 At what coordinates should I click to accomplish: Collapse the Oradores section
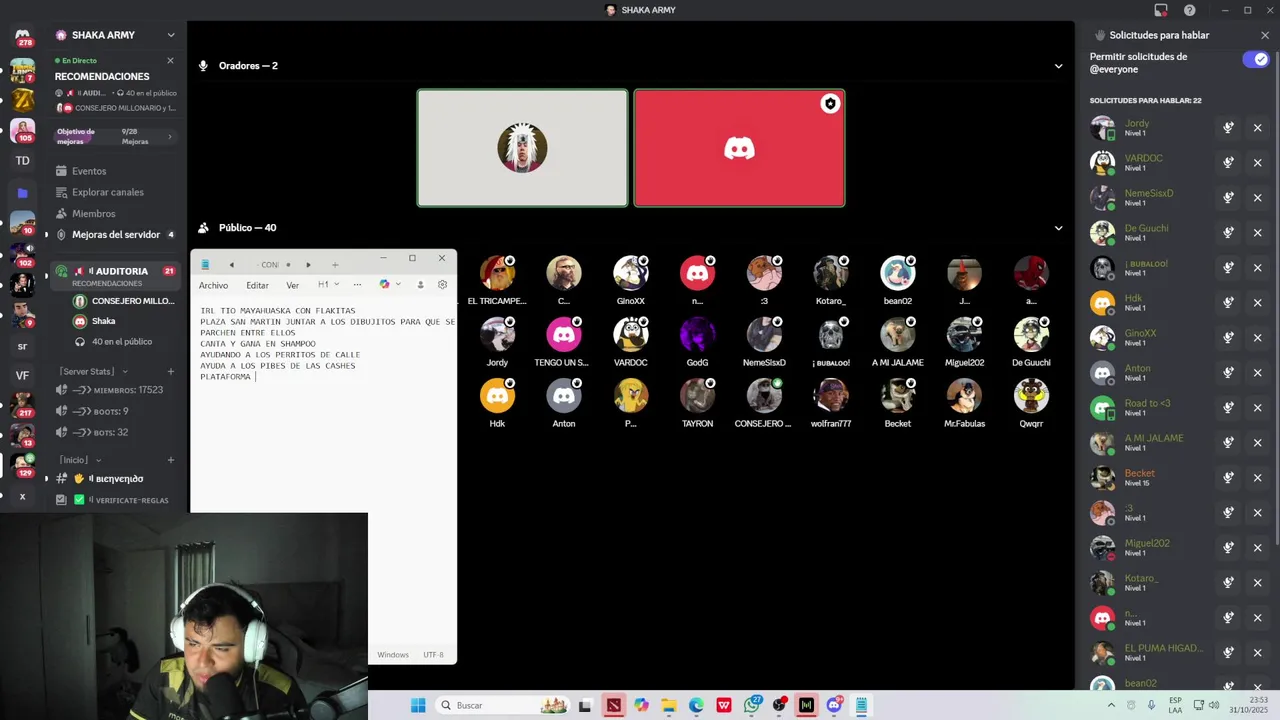(x=1058, y=66)
